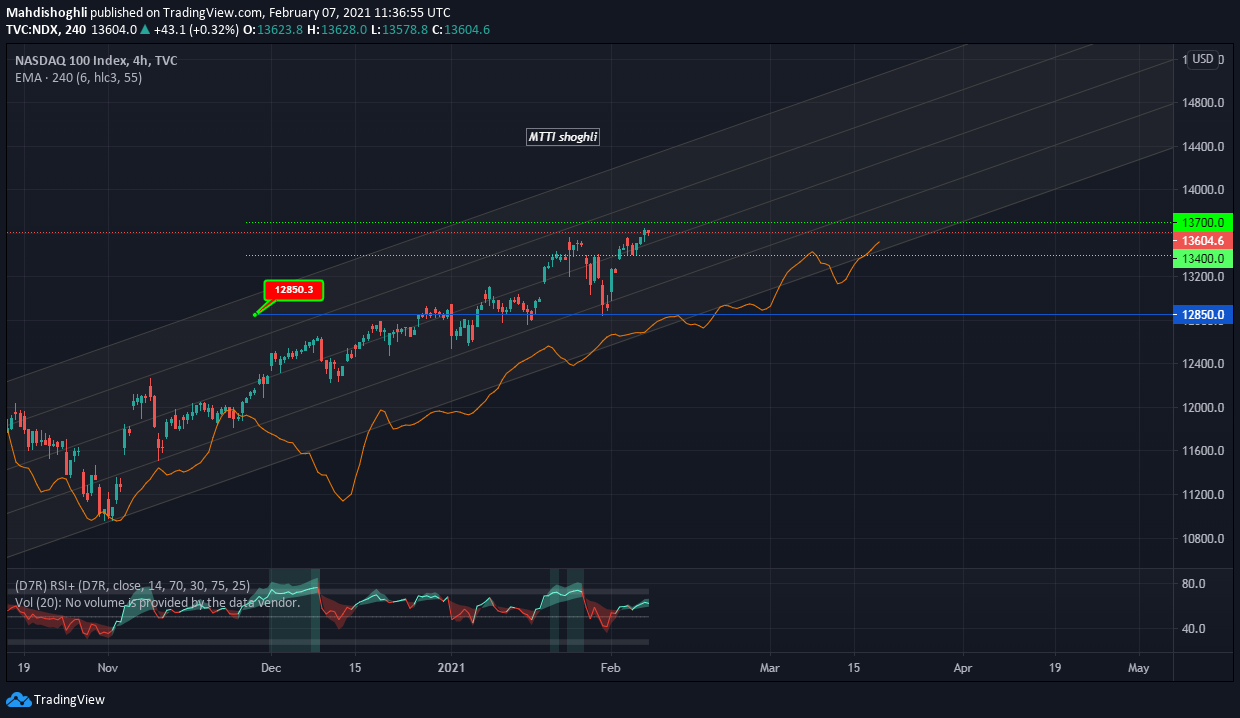Click the Vol (20) no volume notice
Screen dimensions: 1240x718
coord(157,603)
